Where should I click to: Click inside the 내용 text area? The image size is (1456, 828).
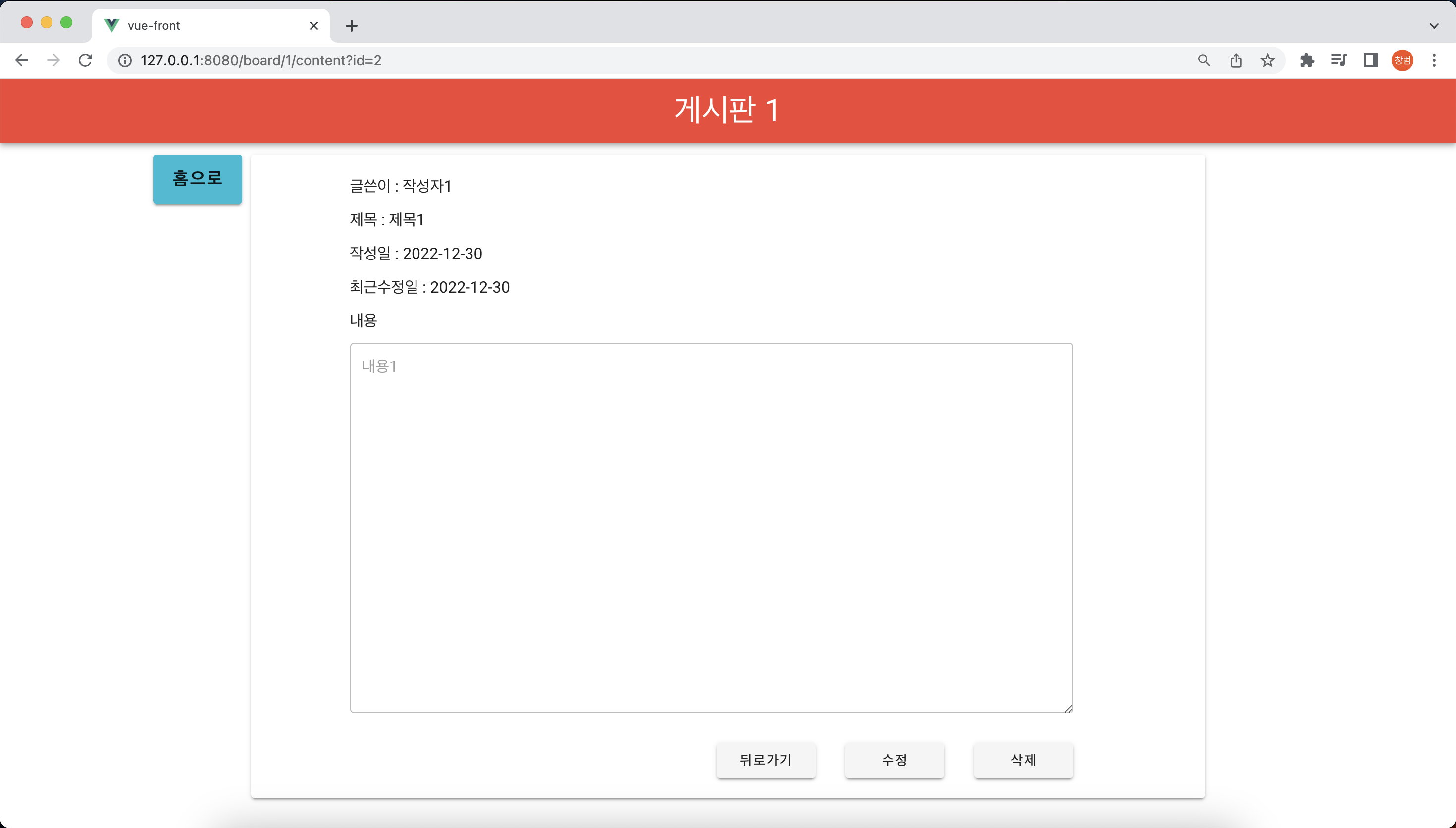click(711, 527)
